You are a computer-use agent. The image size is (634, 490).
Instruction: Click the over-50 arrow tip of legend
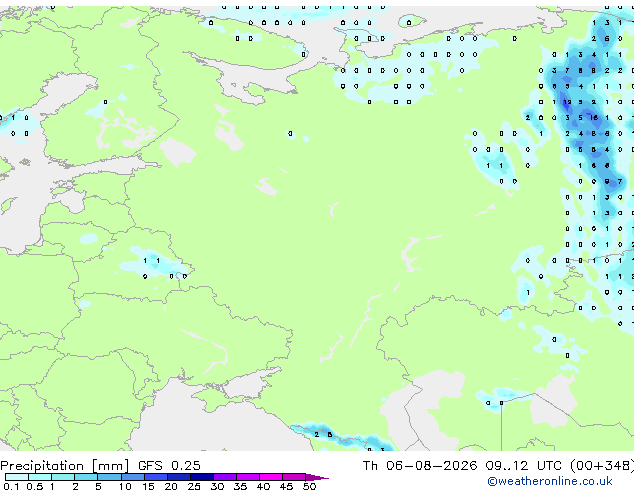click(317, 477)
